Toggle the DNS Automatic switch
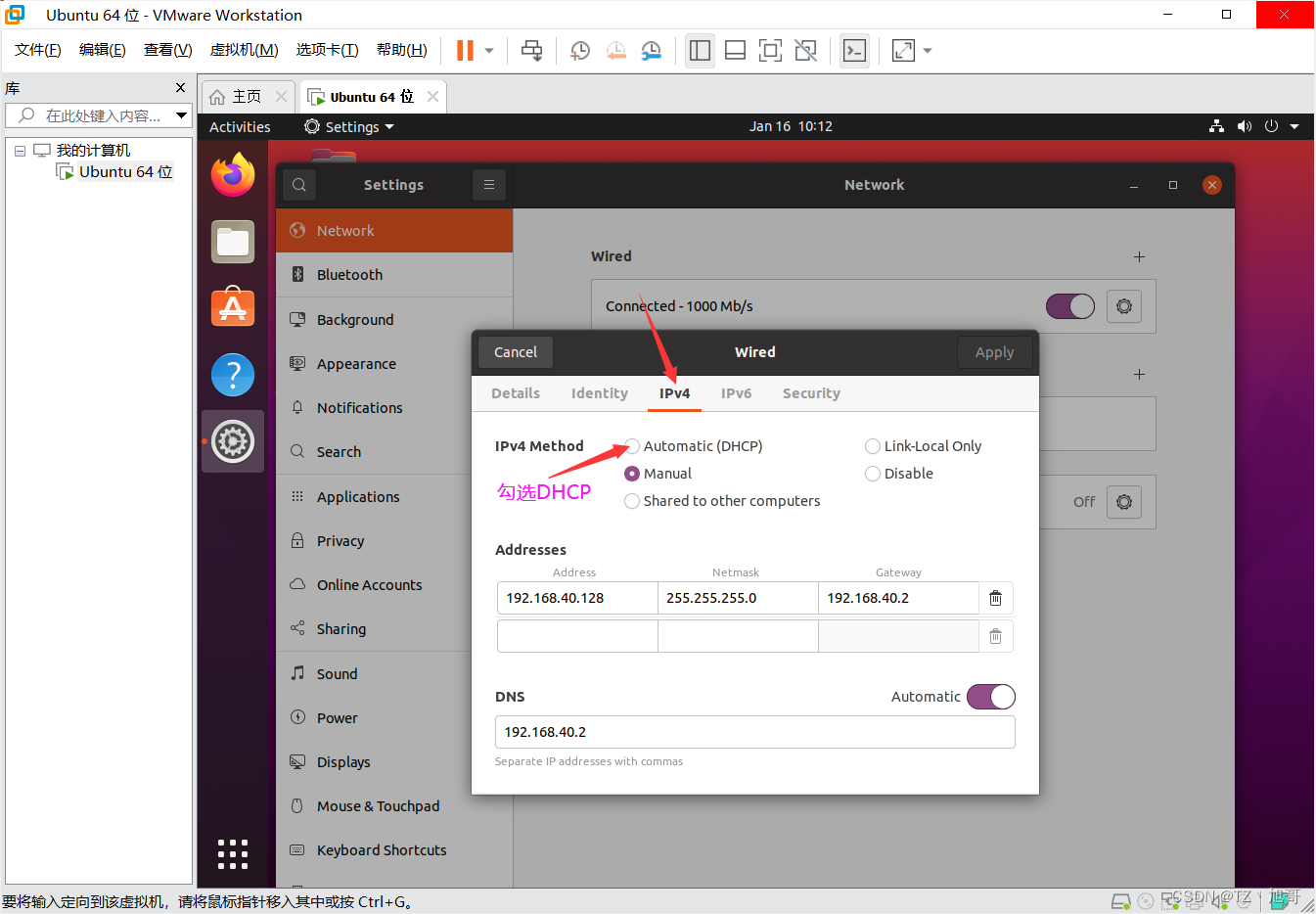 pyautogui.click(x=991, y=697)
